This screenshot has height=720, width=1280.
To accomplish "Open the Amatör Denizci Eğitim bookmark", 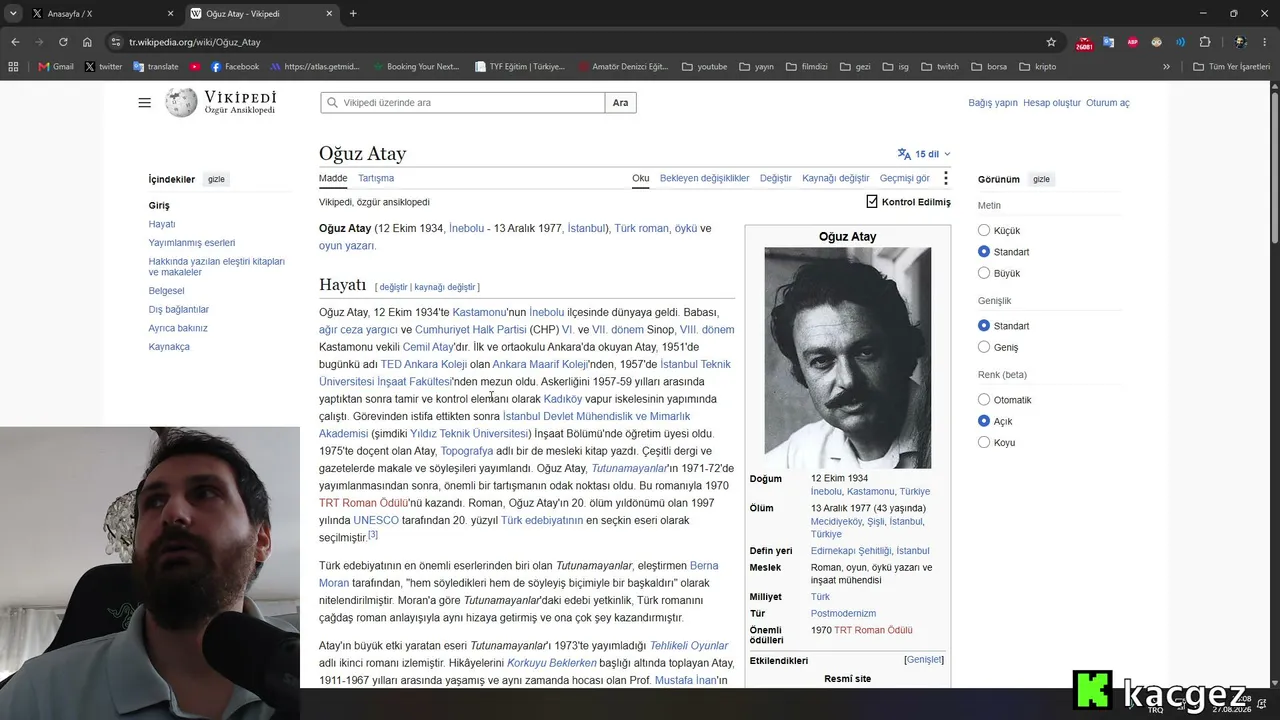I will click(623, 67).
